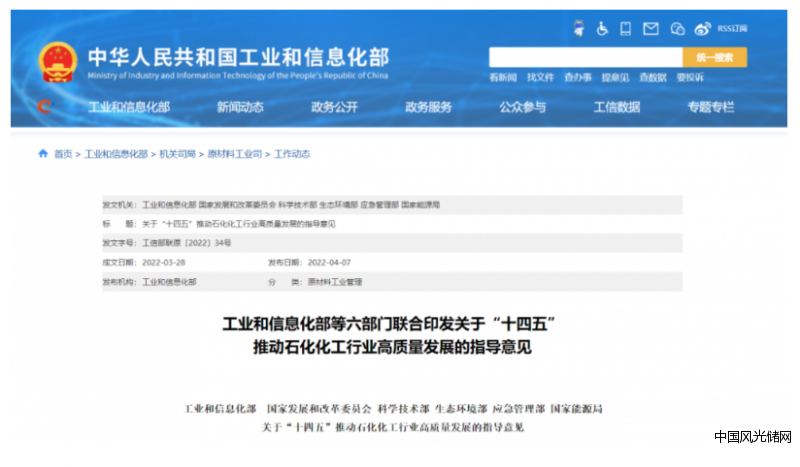The height and width of the screenshot is (467, 800).
Task: Click the home icon in breadcrumb
Action: pos(43,153)
